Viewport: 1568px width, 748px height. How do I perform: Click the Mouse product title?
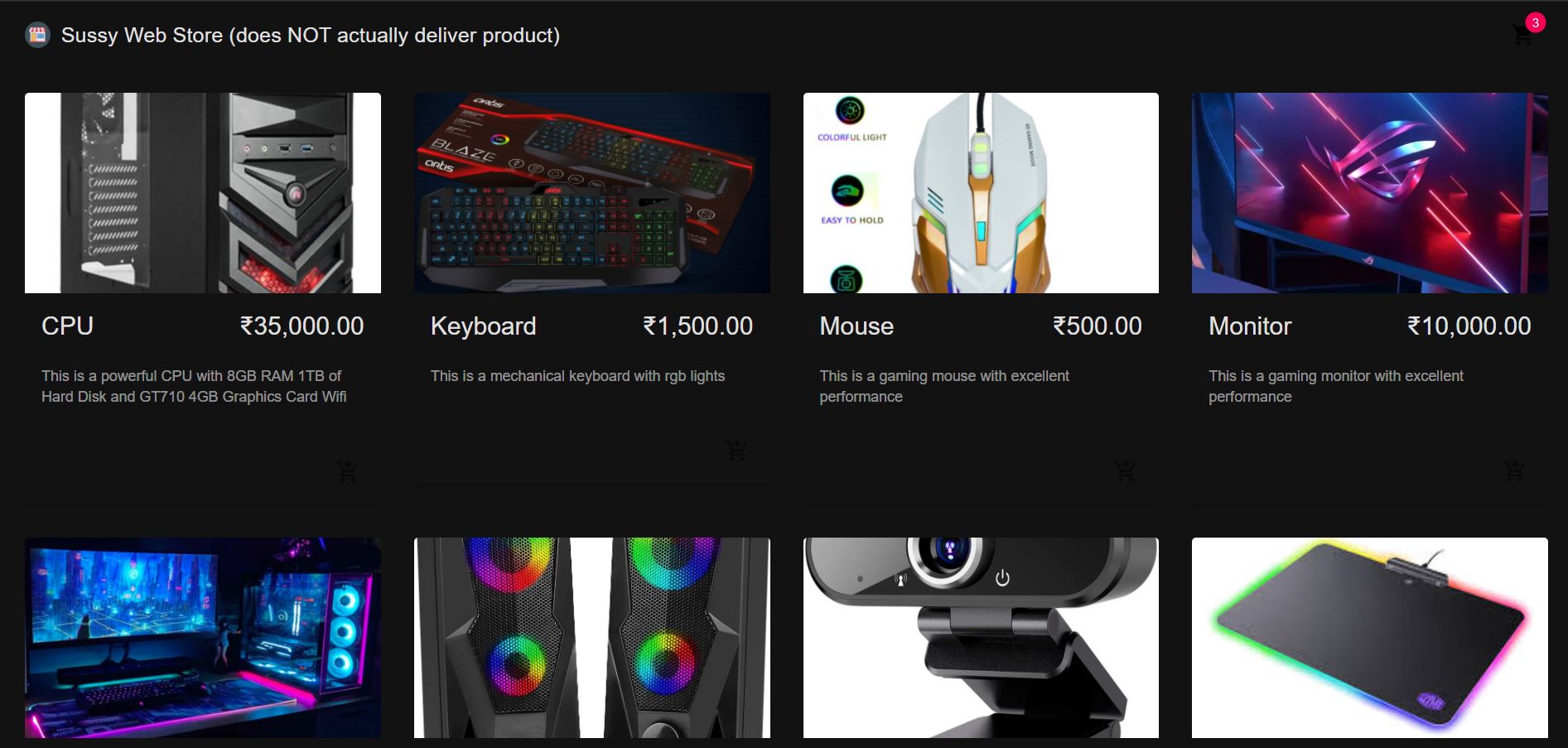(856, 326)
